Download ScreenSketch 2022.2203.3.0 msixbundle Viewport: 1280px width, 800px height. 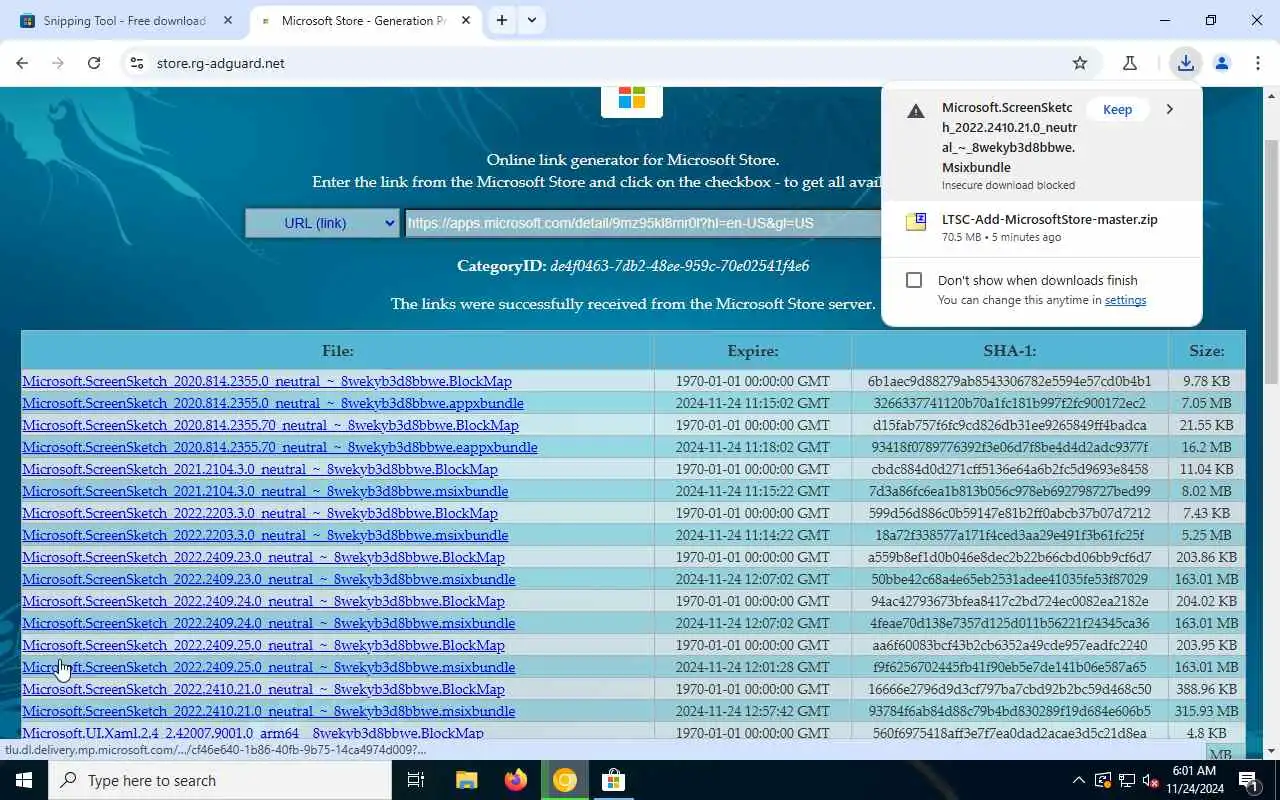click(265, 535)
